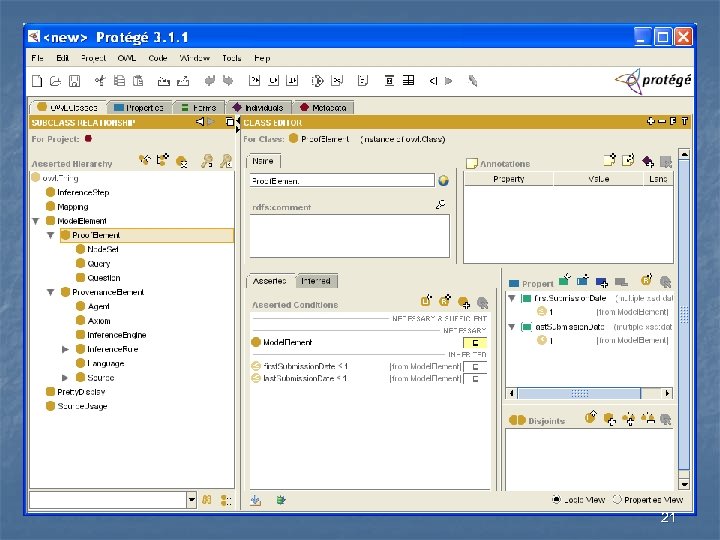The height and width of the screenshot is (540, 720).
Task: Open the OWL menu
Action: click(126, 58)
